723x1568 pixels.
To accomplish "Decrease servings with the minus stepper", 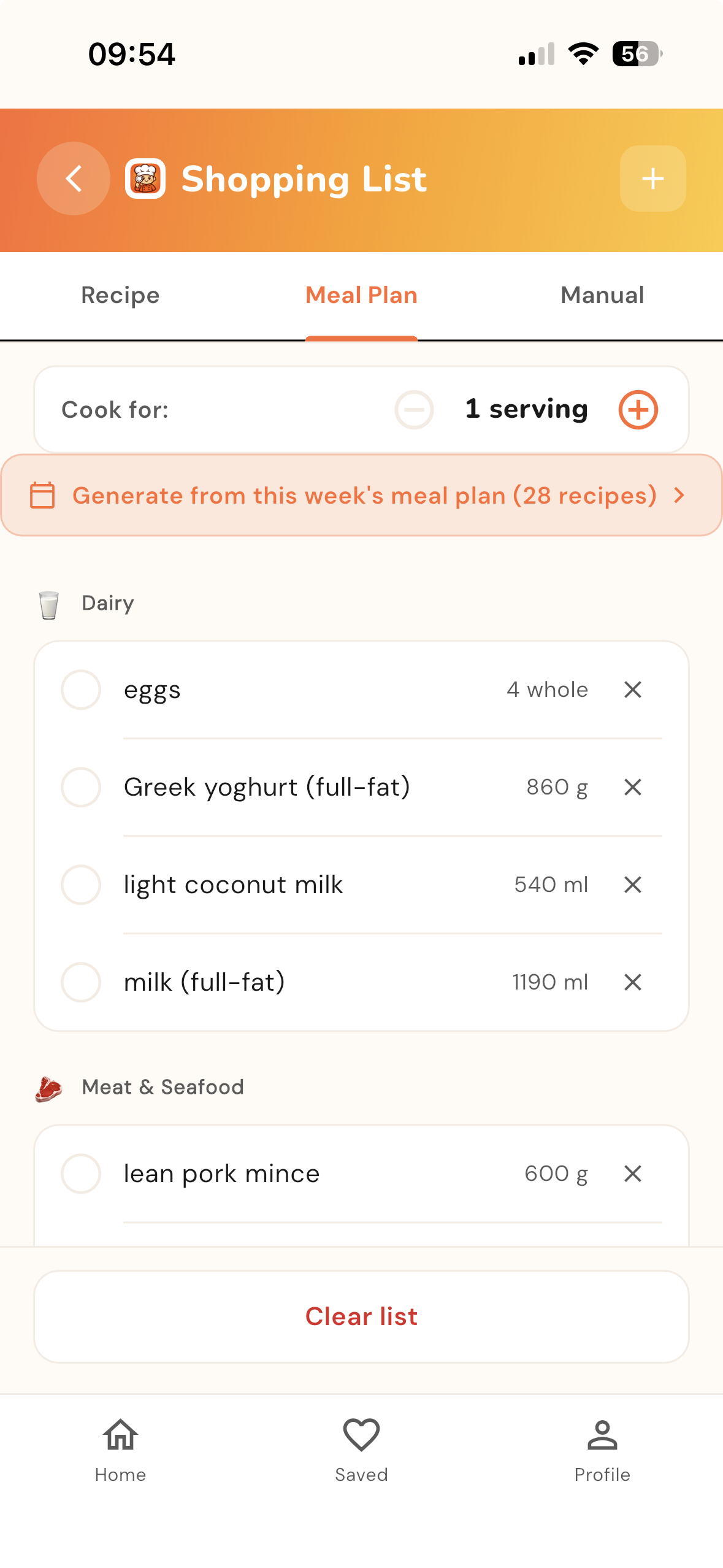I will point(414,409).
